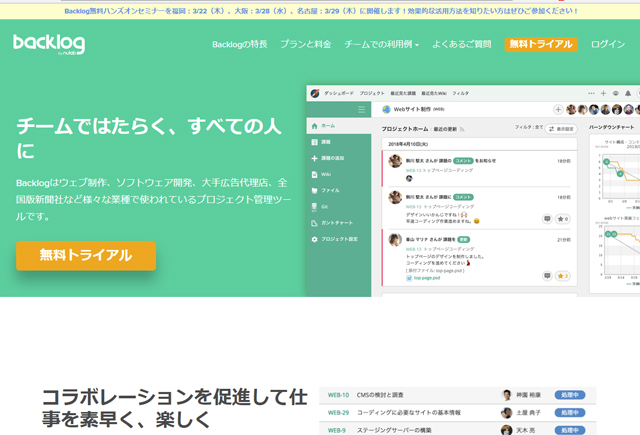Screen dimensions: 640x435
Task: Open the bell notifications icon
Action: tap(628, 93)
